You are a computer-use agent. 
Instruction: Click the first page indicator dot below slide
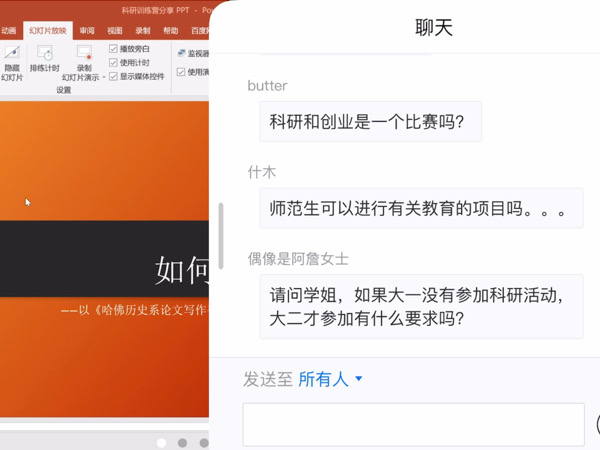pyautogui.click(x=160, y=442)
